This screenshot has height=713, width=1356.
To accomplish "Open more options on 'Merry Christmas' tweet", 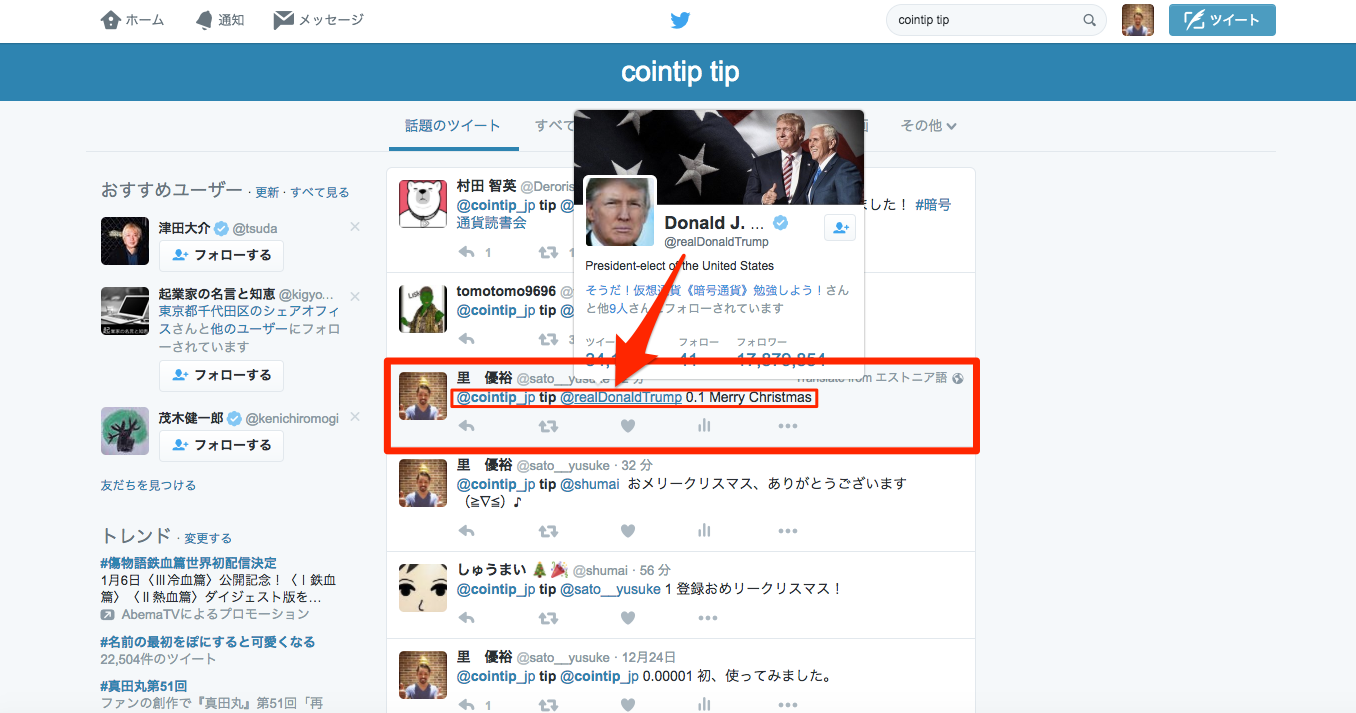I will pyautogui.click(x=788, y=426).
